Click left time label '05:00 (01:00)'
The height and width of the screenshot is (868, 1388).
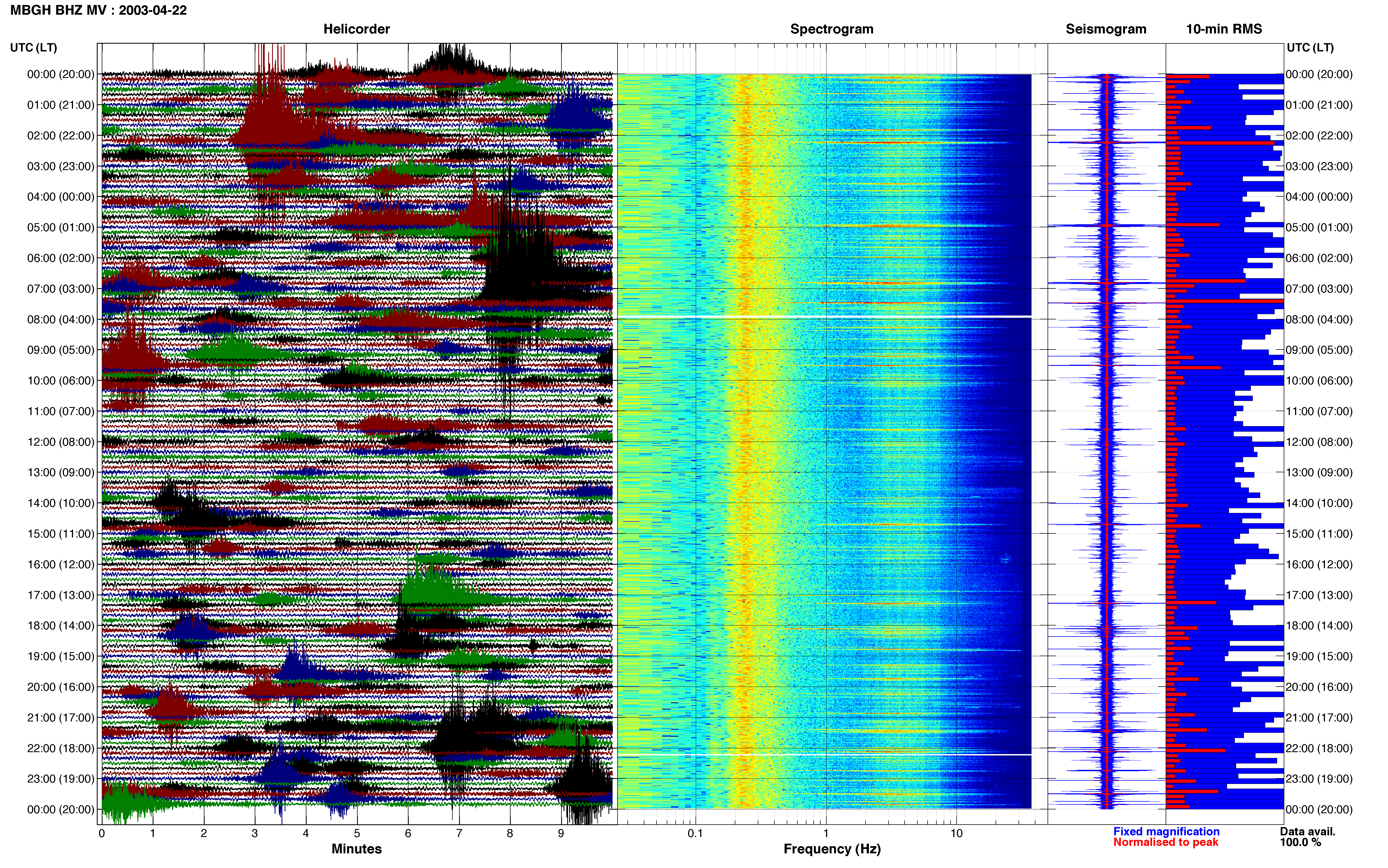click(61, 227)
